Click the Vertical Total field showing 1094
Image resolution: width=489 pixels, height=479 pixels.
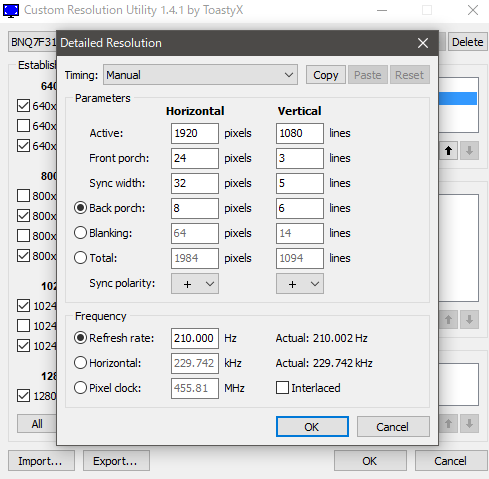[x=300, y=258]
